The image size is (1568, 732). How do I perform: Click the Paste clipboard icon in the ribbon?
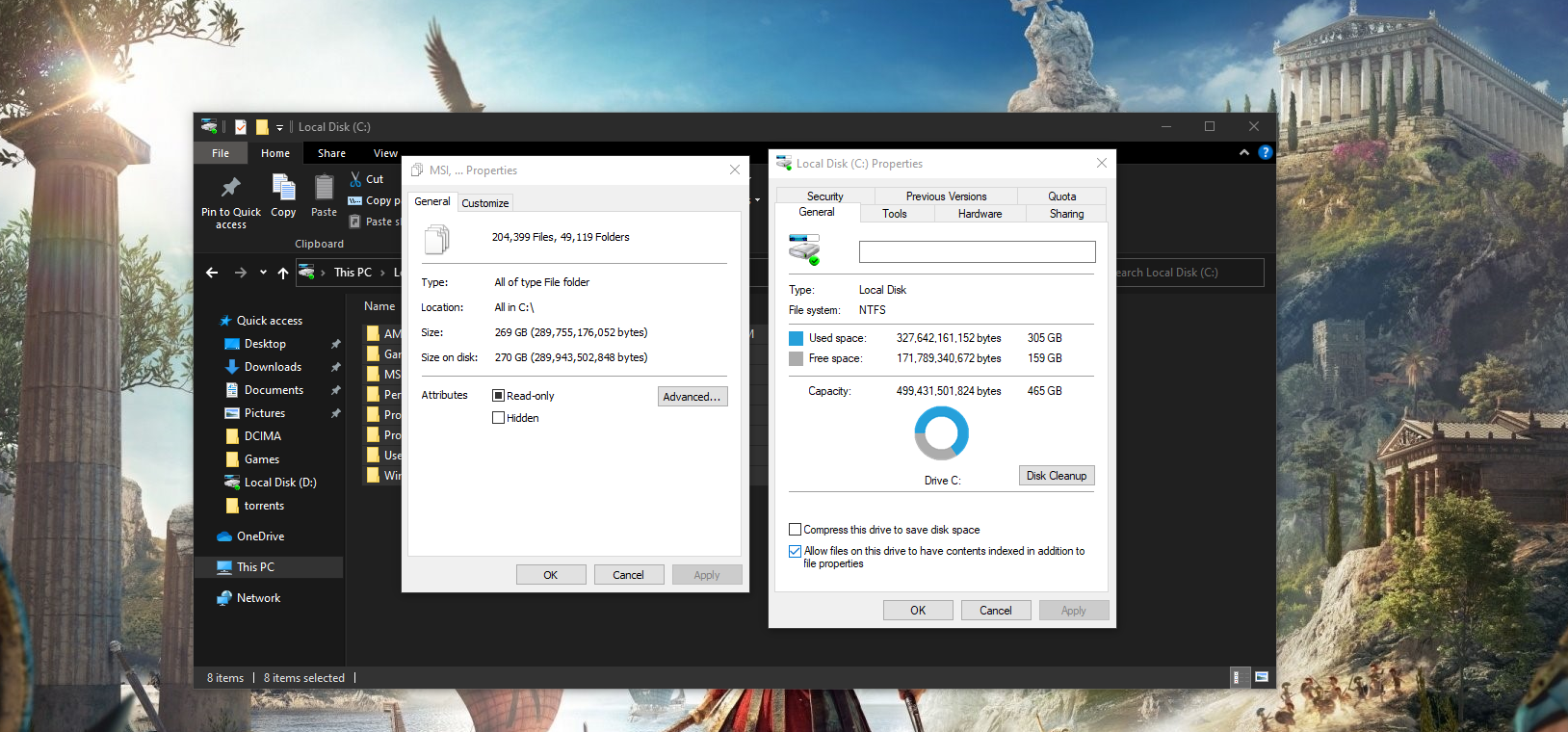click(x=324, y=187)
